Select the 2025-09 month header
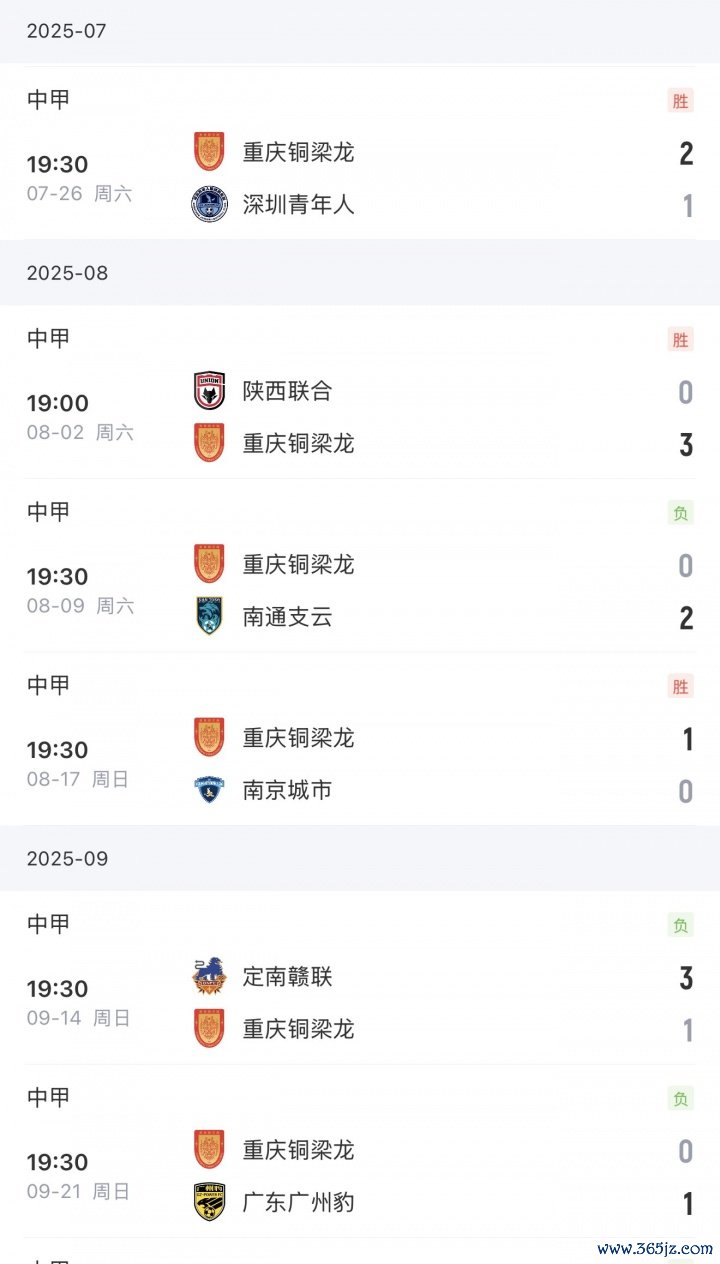The height and width of the screenshot is (1264, 720). (x=67, y=859)
